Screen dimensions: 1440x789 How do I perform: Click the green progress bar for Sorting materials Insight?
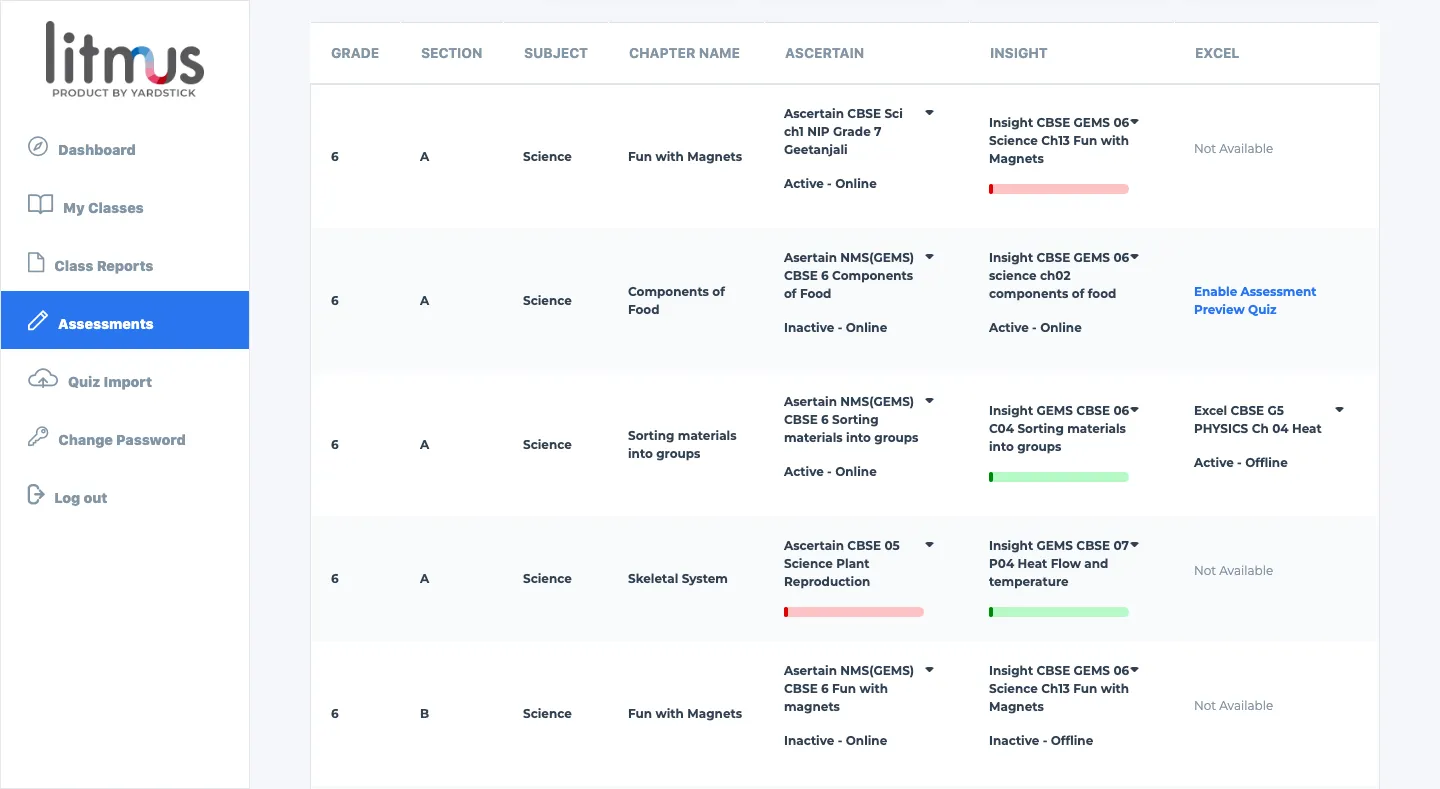pyautogui.click(x=1058, y=477)
